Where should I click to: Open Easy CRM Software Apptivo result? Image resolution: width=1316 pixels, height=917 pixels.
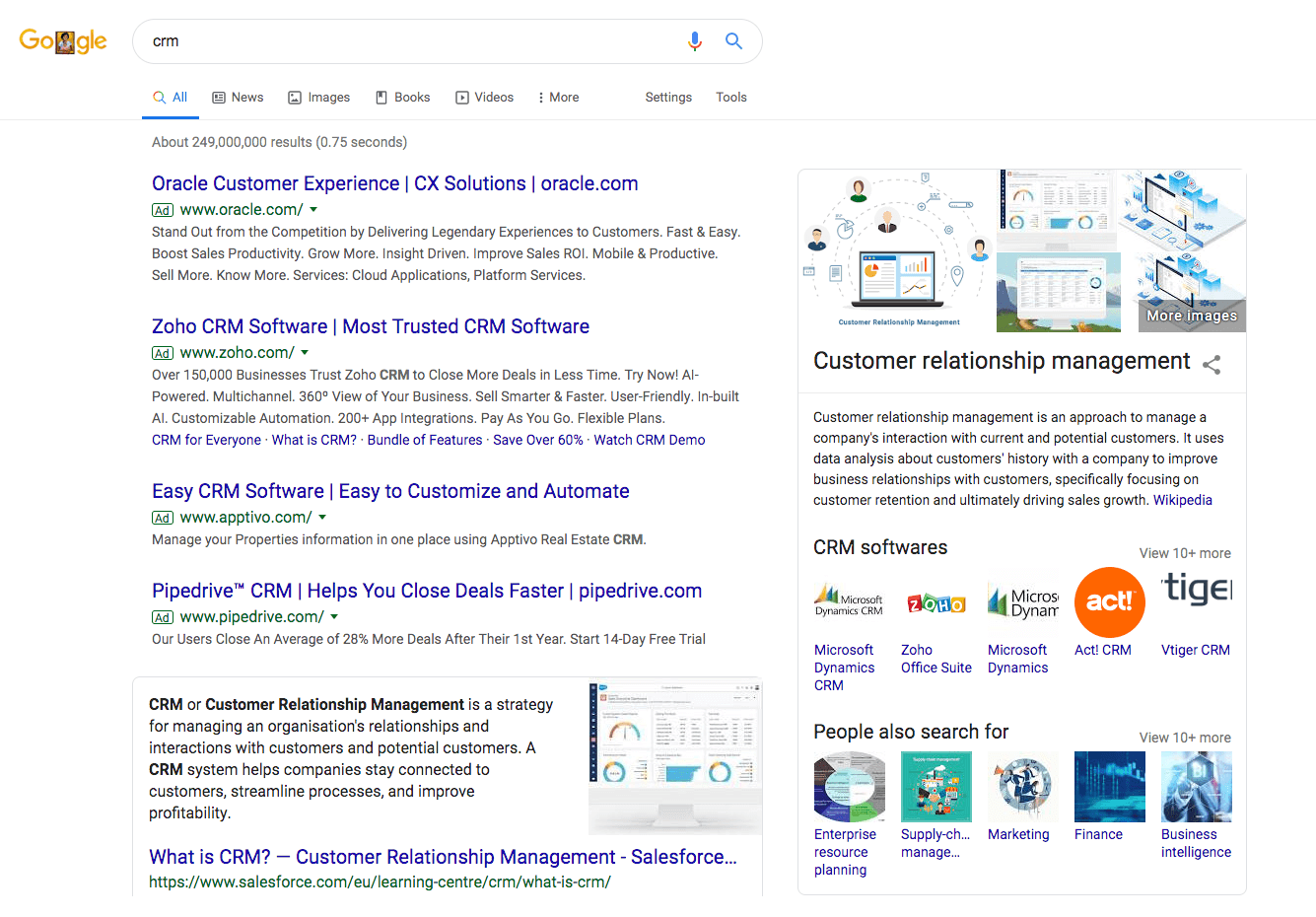390,491
